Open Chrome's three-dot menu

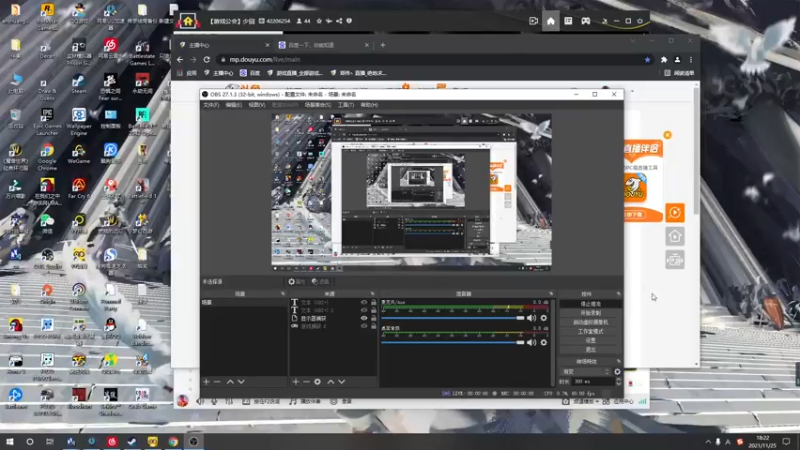(x=691, y=60)
